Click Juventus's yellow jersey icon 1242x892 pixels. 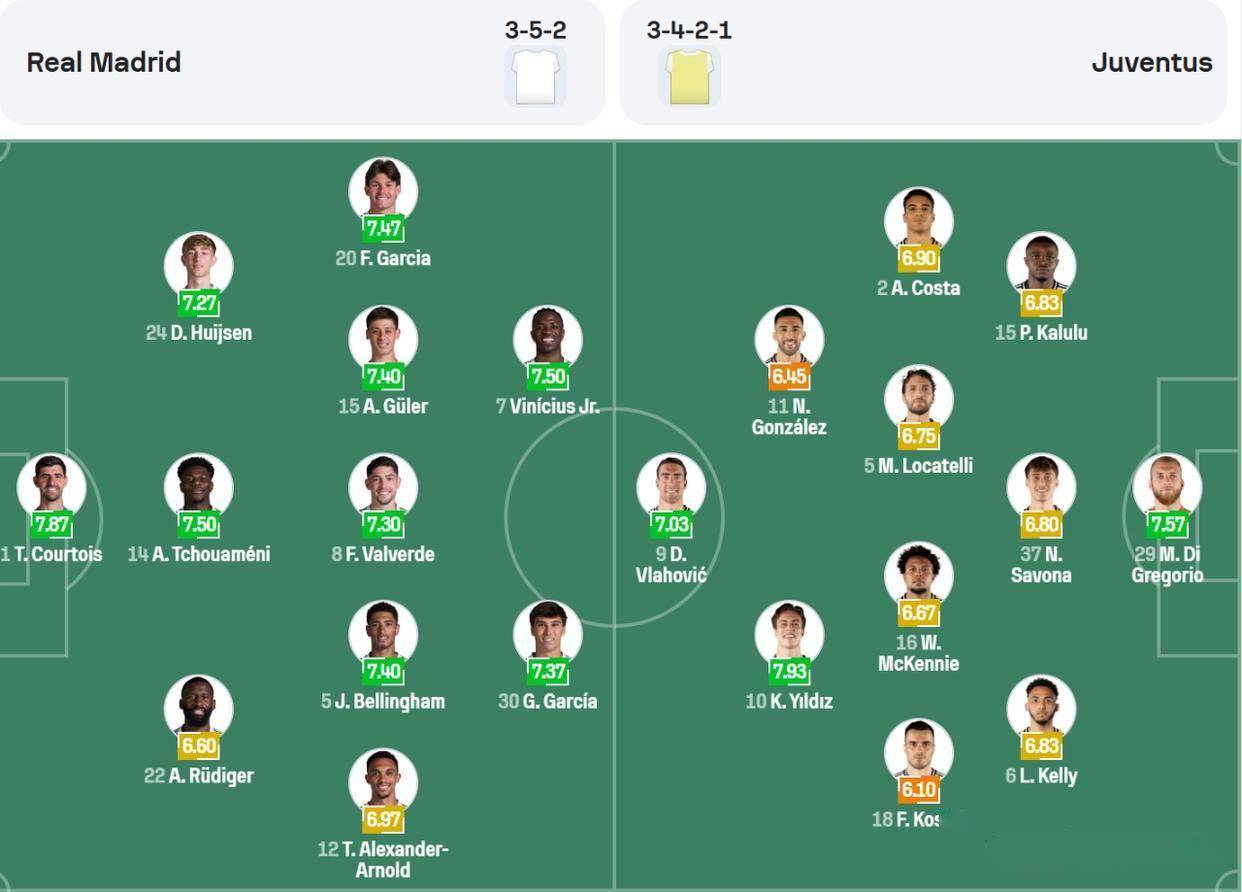point(689,77)
